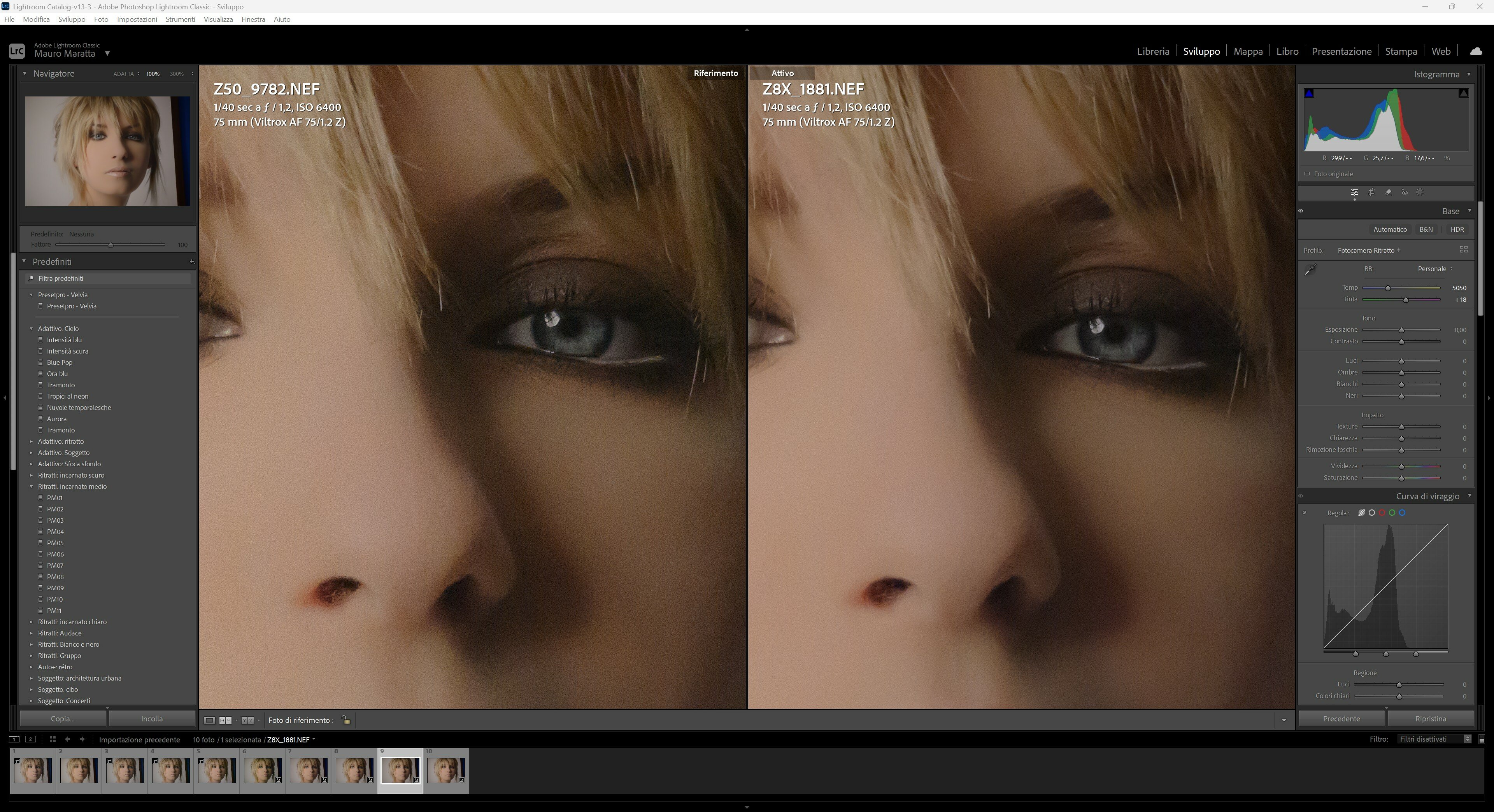This screenshot has height=812, width=1494.
Task: Click the Esposizione slider handle
Action: click(x=1401, y=331)
